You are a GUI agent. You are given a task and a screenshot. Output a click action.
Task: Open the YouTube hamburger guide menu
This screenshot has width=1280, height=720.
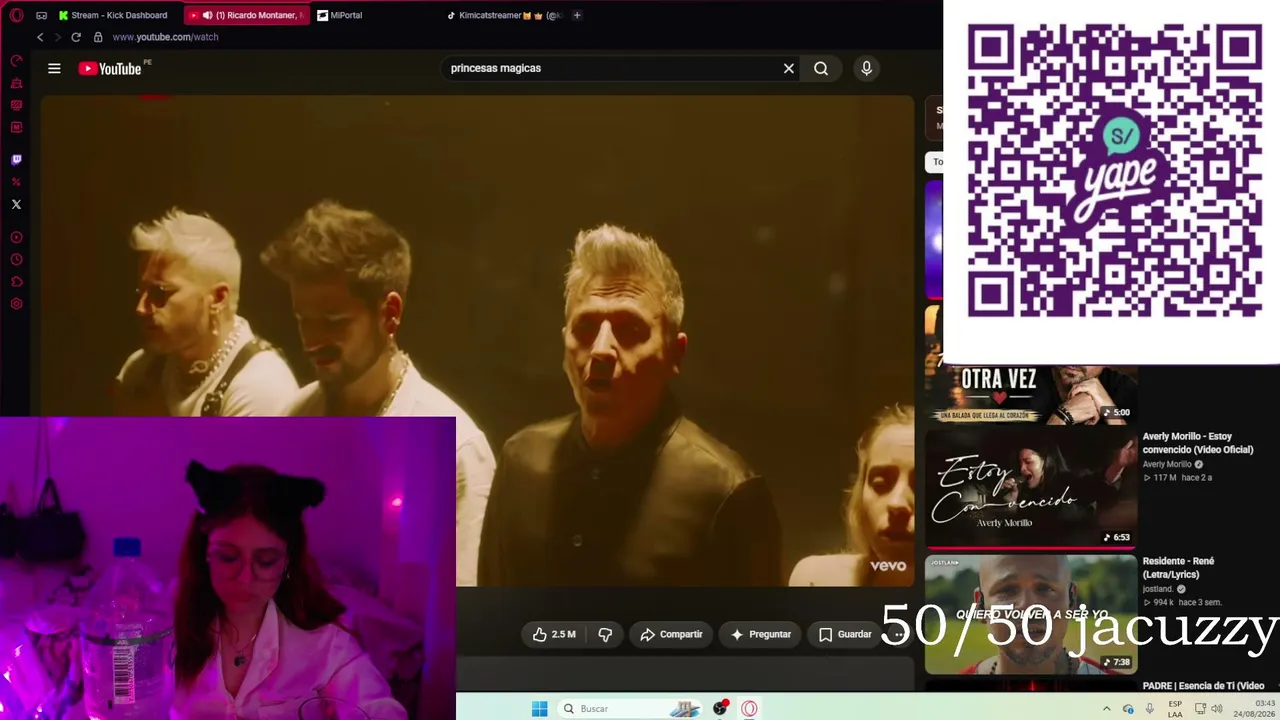[54, 68]
